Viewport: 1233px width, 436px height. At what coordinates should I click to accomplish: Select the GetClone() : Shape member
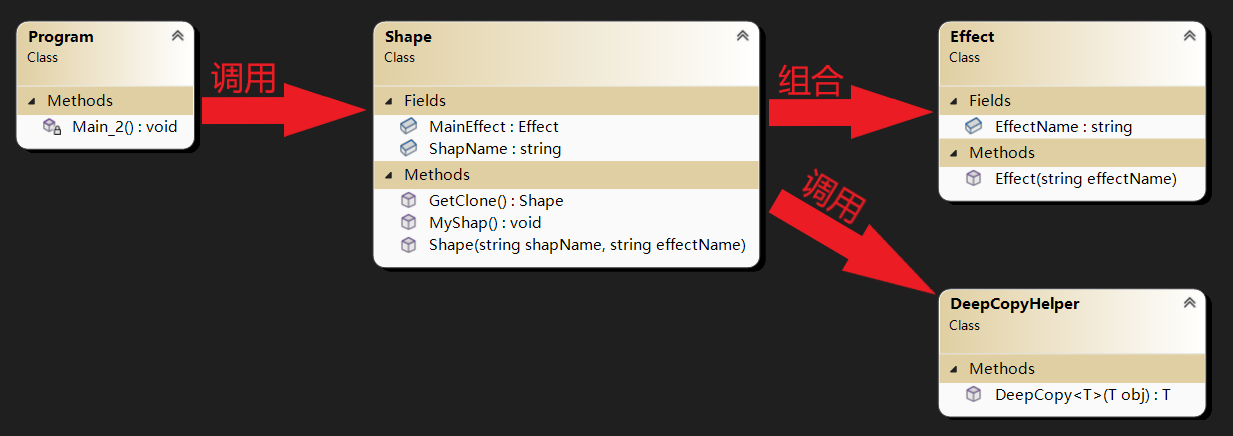496,201
